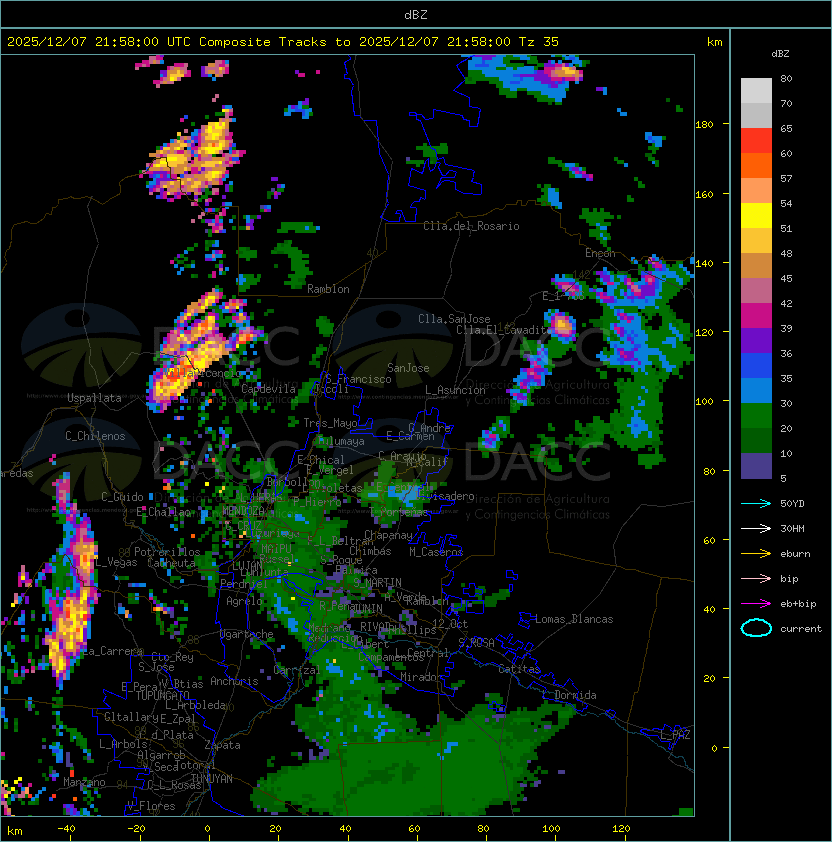Click the L_Dormida place label
Screen dimensions: 832x842
point(569,695)
